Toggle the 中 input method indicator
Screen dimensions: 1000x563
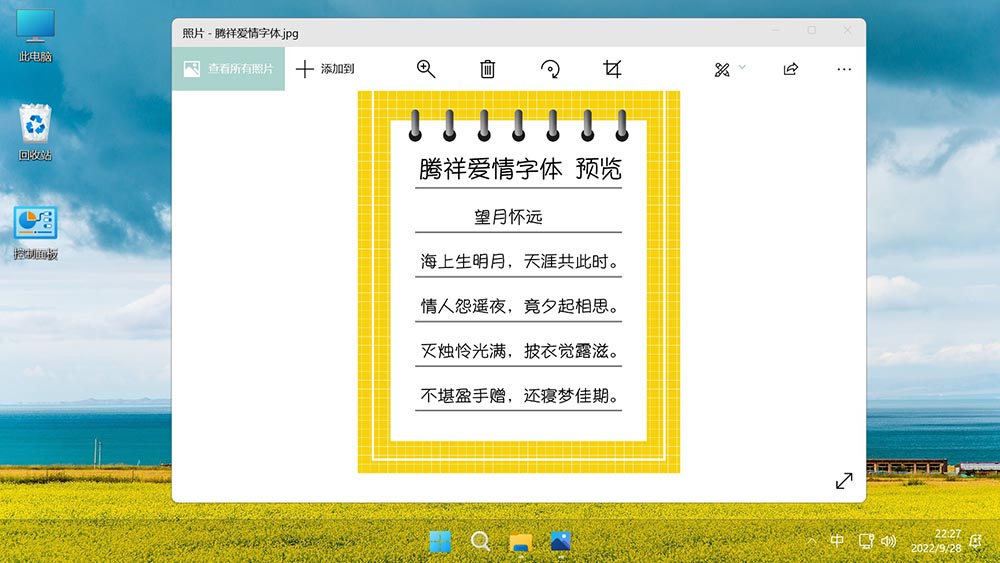point(837,541)
